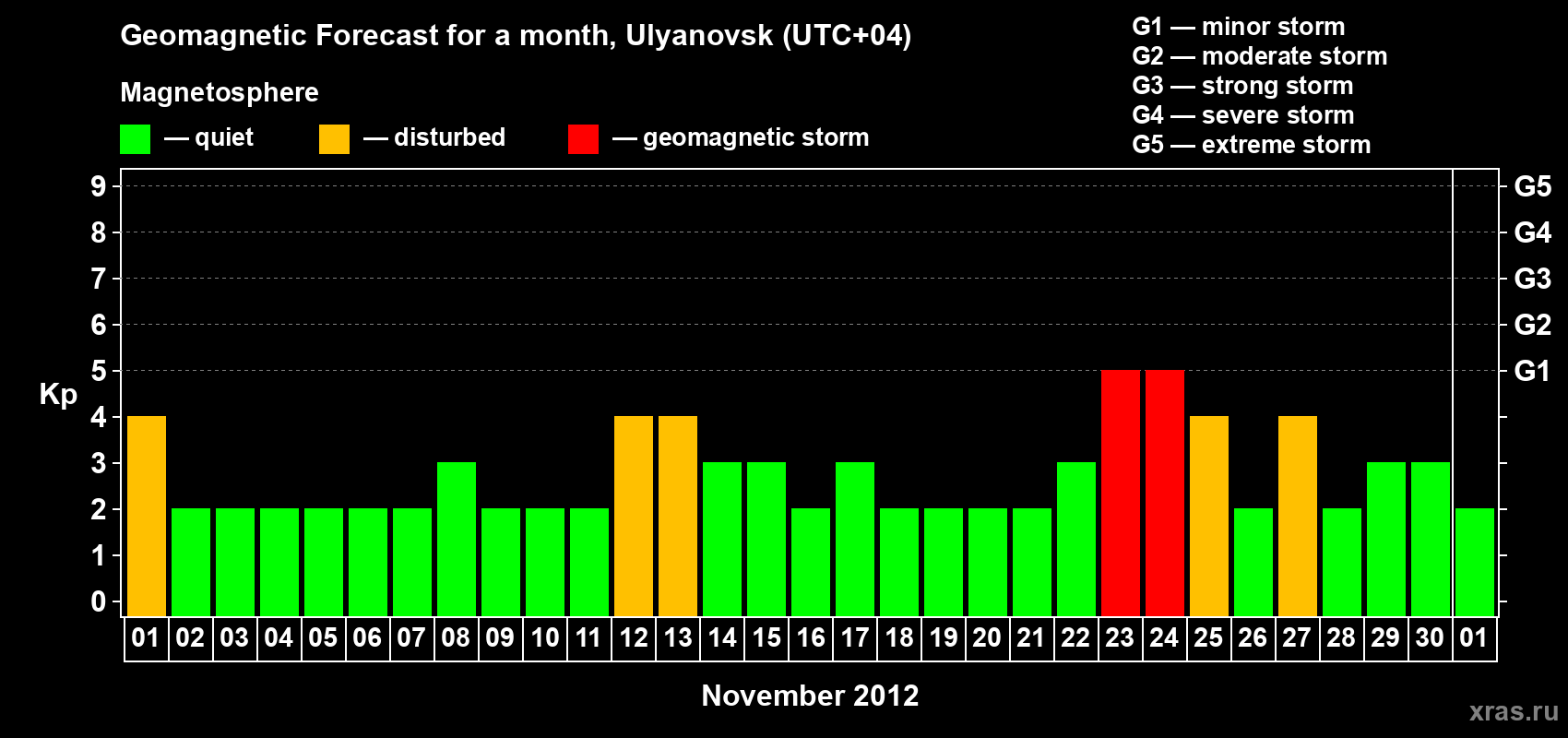Image resolution: width=1568 pixels, height=738 pixels.
Task: Click date label 19 on the axis
Action: coord(943,638)
